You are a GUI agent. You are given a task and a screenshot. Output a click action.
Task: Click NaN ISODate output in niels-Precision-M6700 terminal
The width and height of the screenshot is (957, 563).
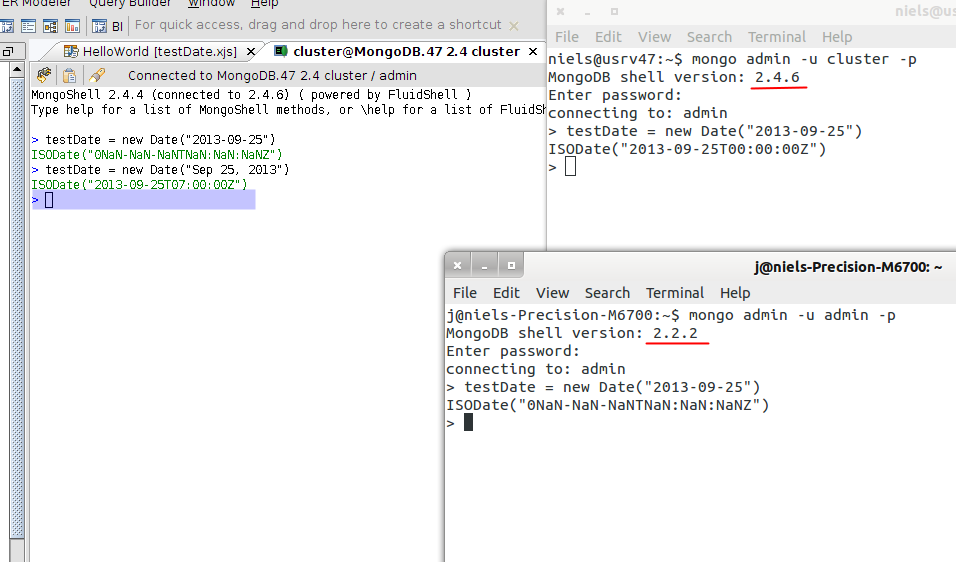[608, 405]
